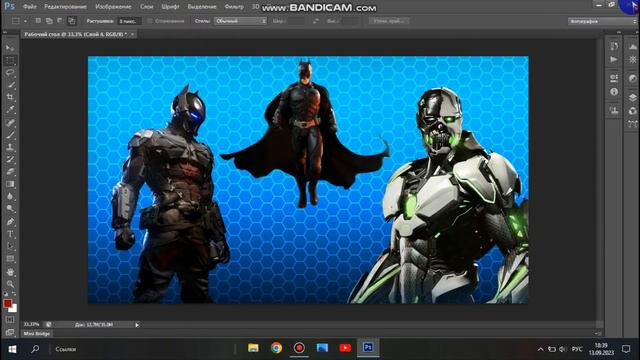Toggle Quick Mask mode
Viewport: 640px width, 360px height.
pyautogui.click(x=10, y=320)
